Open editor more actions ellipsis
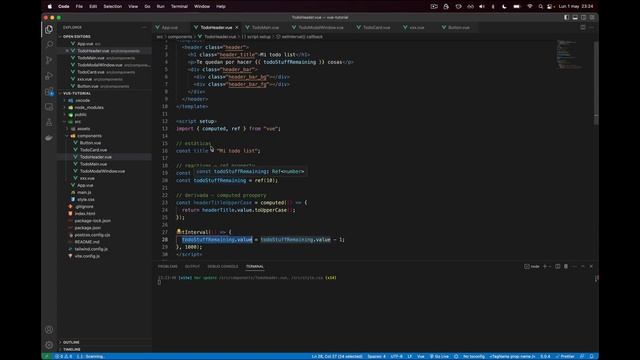640x360 pixels. (x=591, y=27)
